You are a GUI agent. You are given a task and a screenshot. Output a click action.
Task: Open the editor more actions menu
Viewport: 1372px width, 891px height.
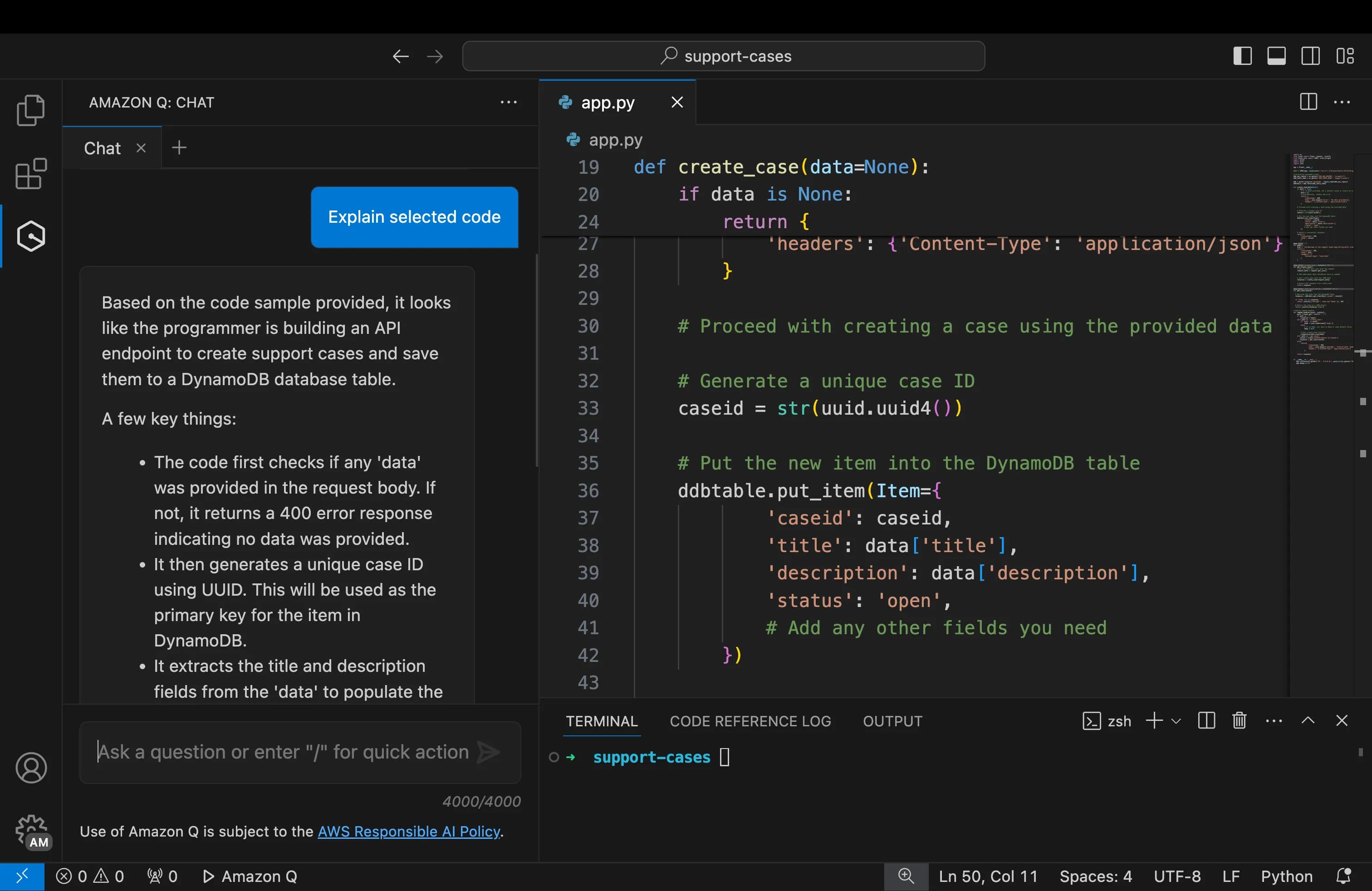pos(1343,102)
